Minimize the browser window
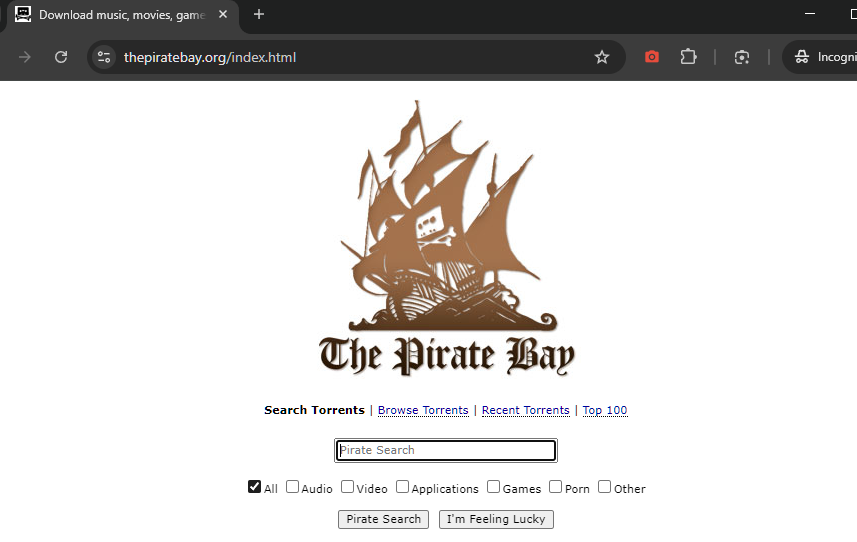 point(810,14)
